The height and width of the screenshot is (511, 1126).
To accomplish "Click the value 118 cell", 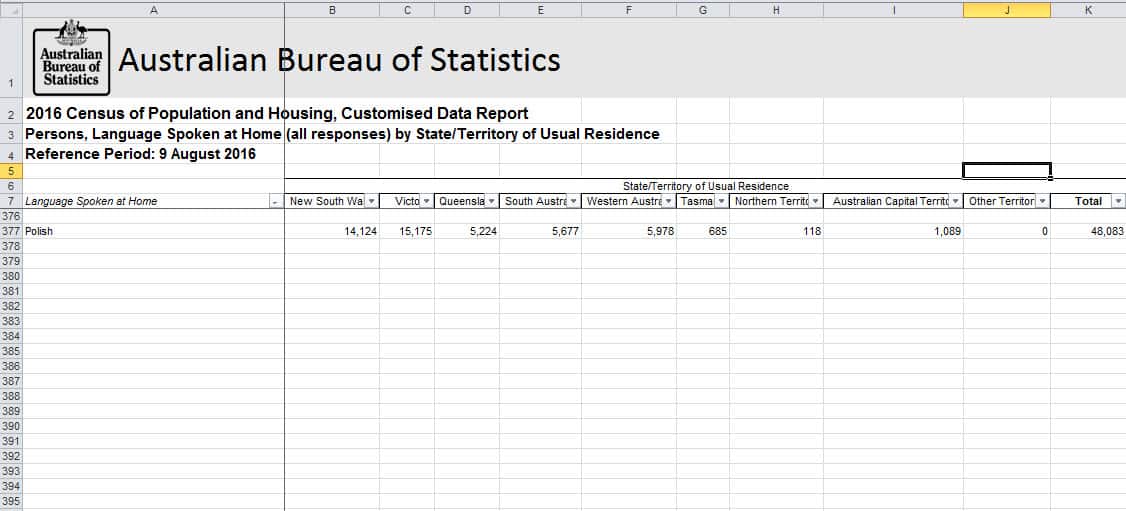I will pyautogui.click(x=776, y=231).
